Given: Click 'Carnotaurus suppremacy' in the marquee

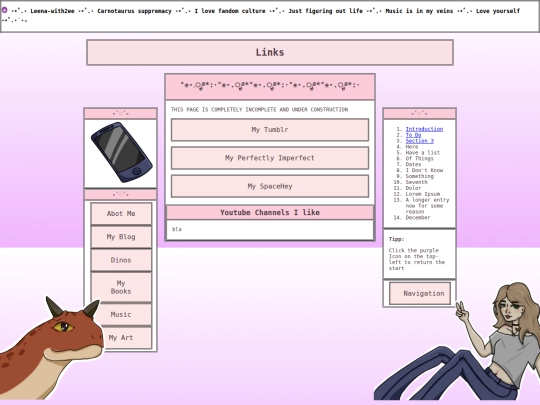Looking at the screenshot, I should 134,11.
